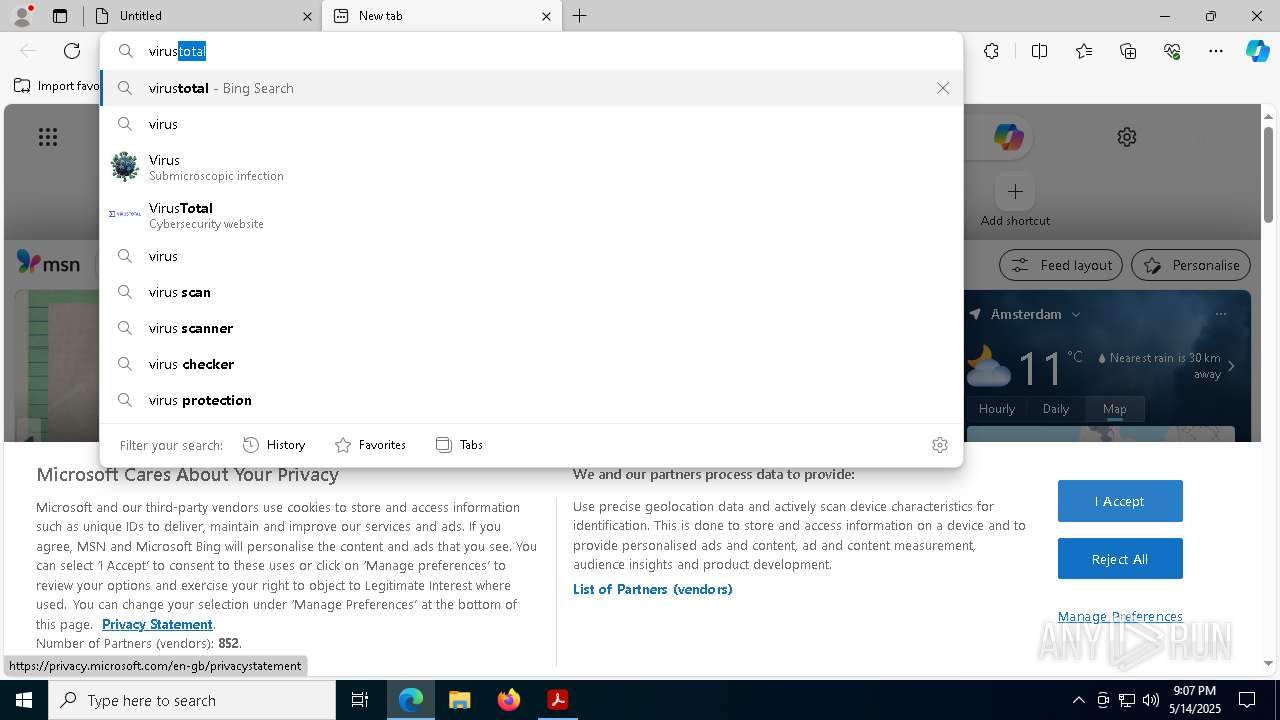Close the Untitled tab
1280x720 pixels.
click(307, 16)
